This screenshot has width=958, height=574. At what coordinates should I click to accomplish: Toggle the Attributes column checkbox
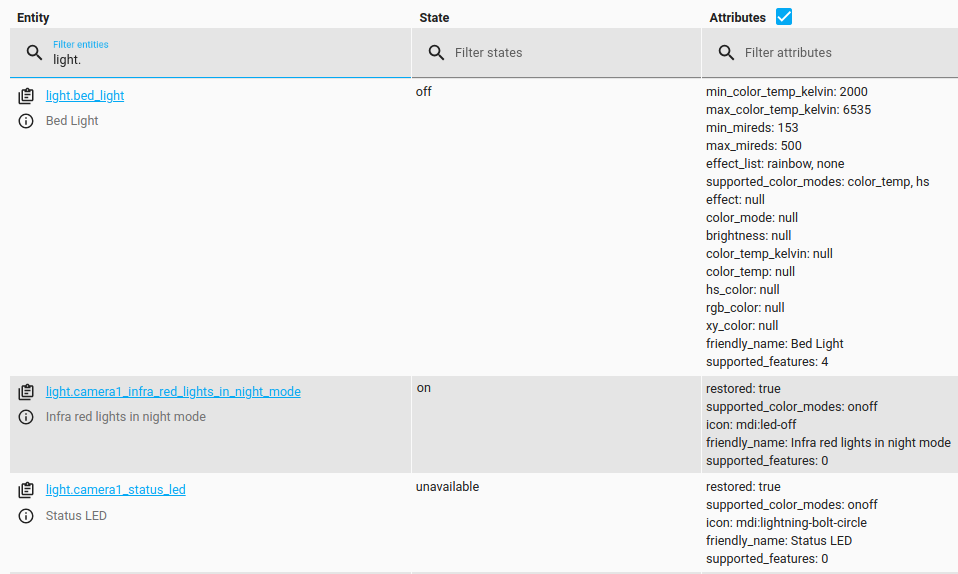[x=784, y=17]
